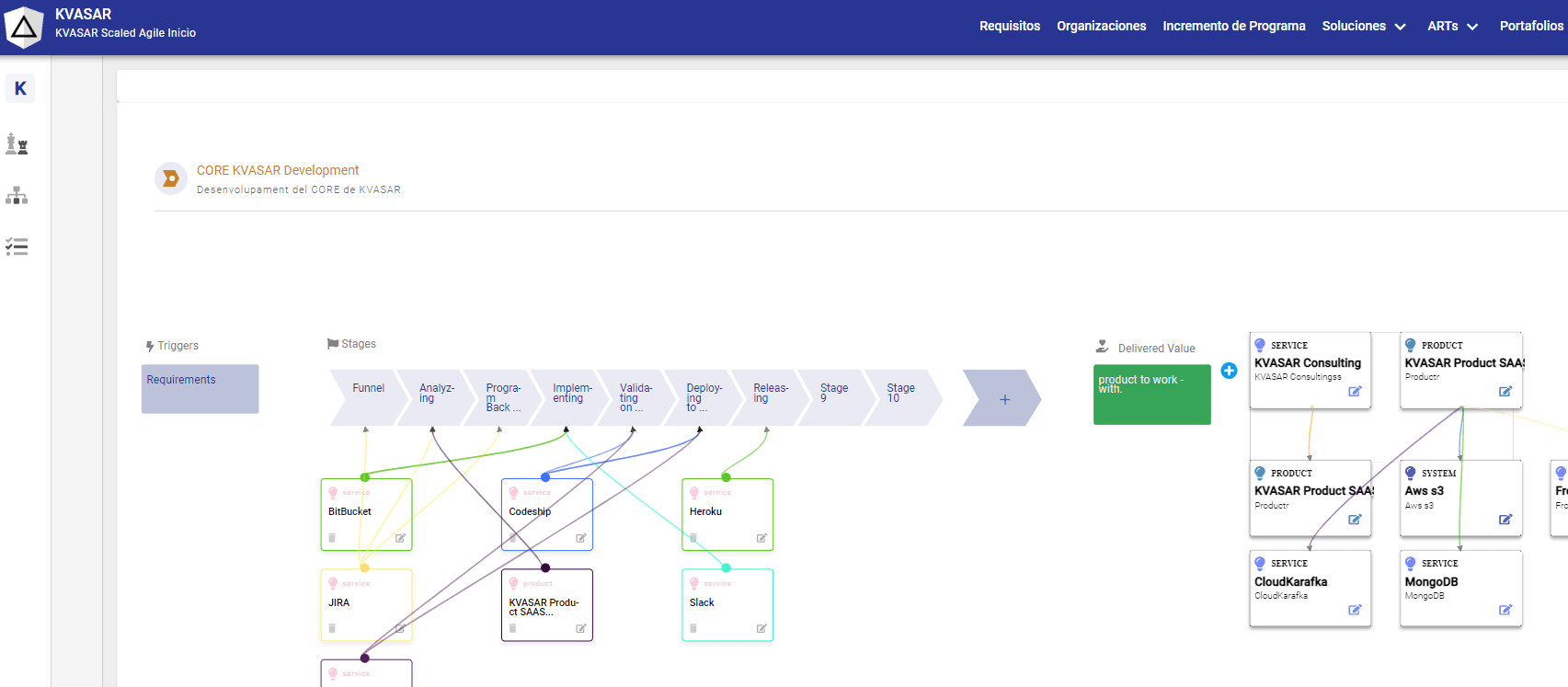The image size is (1568, 687).
Task: Delete the JIRA card with trash icon
Action: (332, 628)
